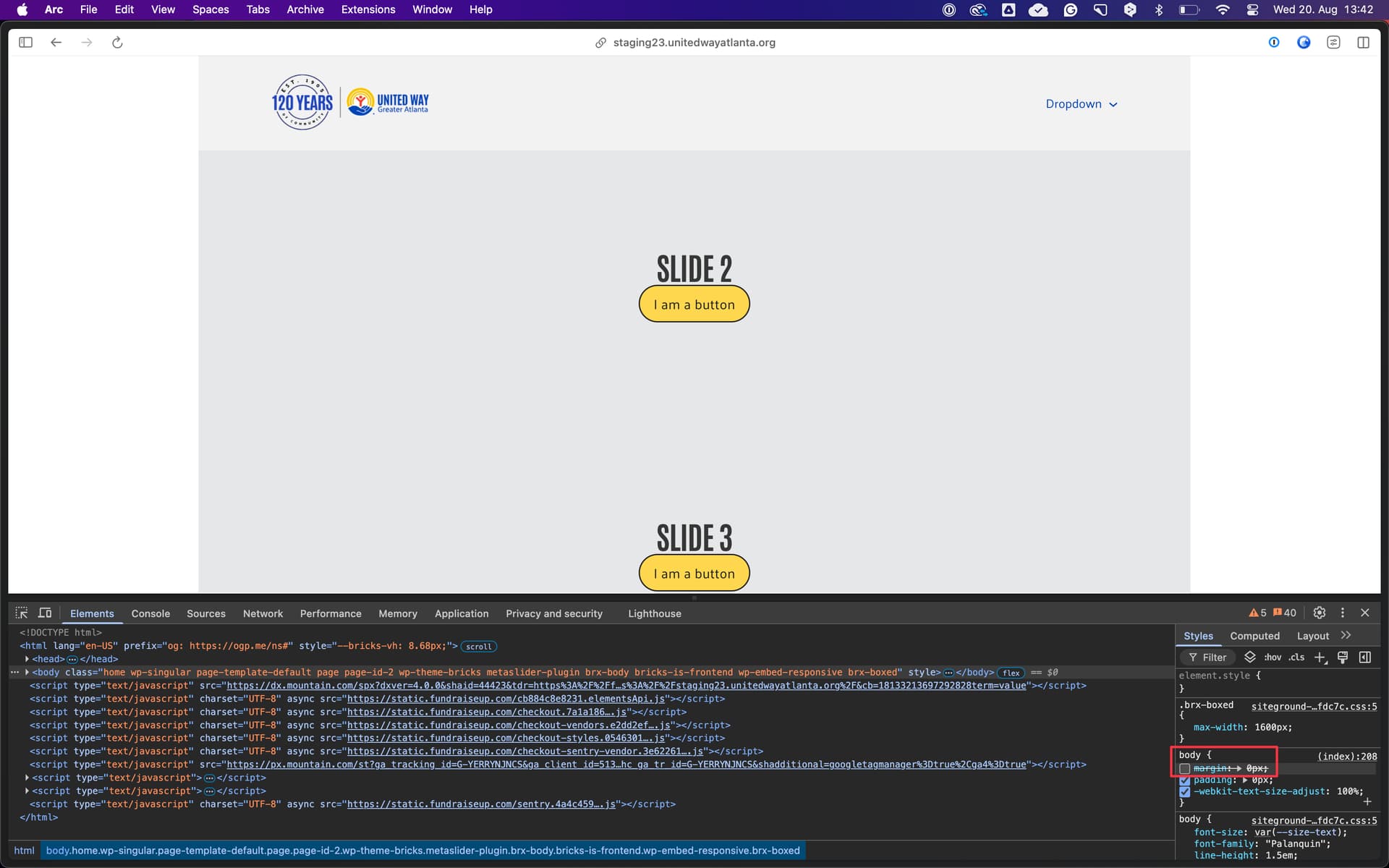1389x868 pixels.
Task: Click the address bar URL text
Action: point(694,43)
